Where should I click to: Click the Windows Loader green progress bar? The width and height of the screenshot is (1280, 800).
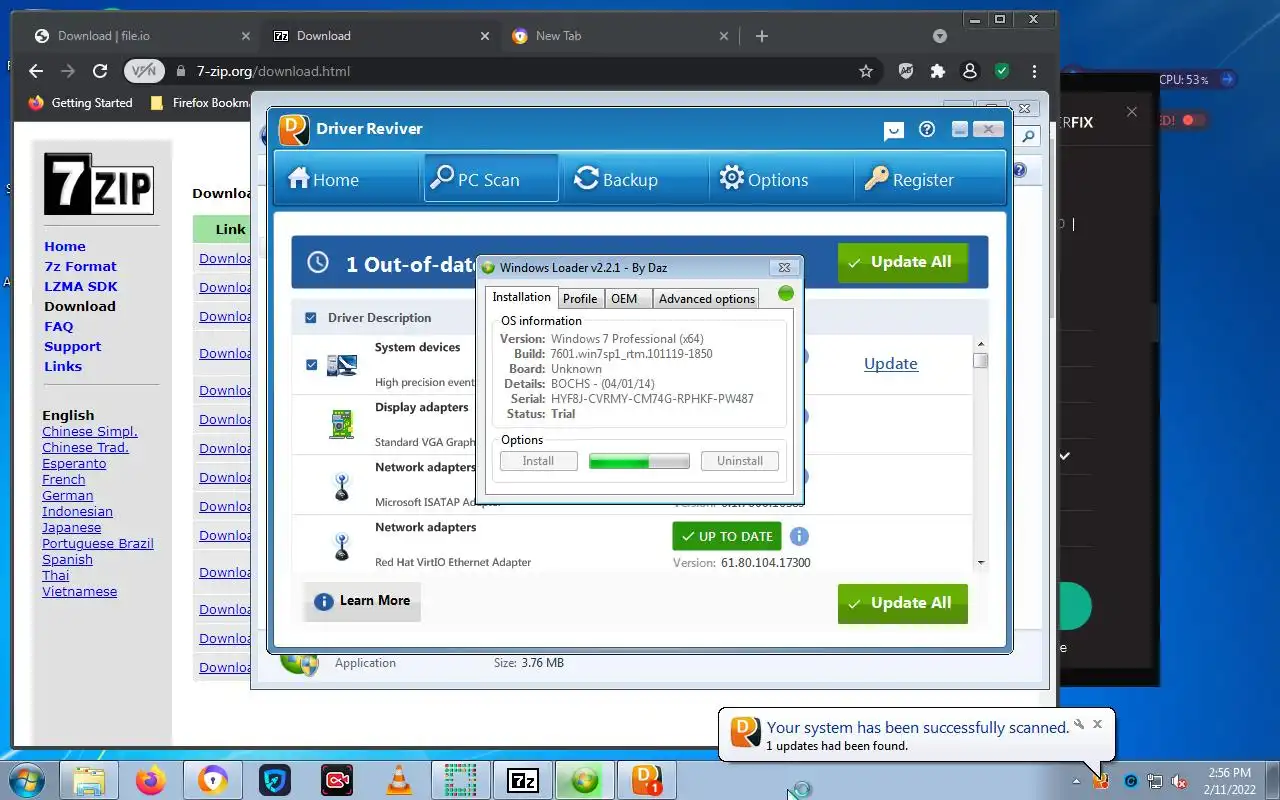click(x=639, y=461)
